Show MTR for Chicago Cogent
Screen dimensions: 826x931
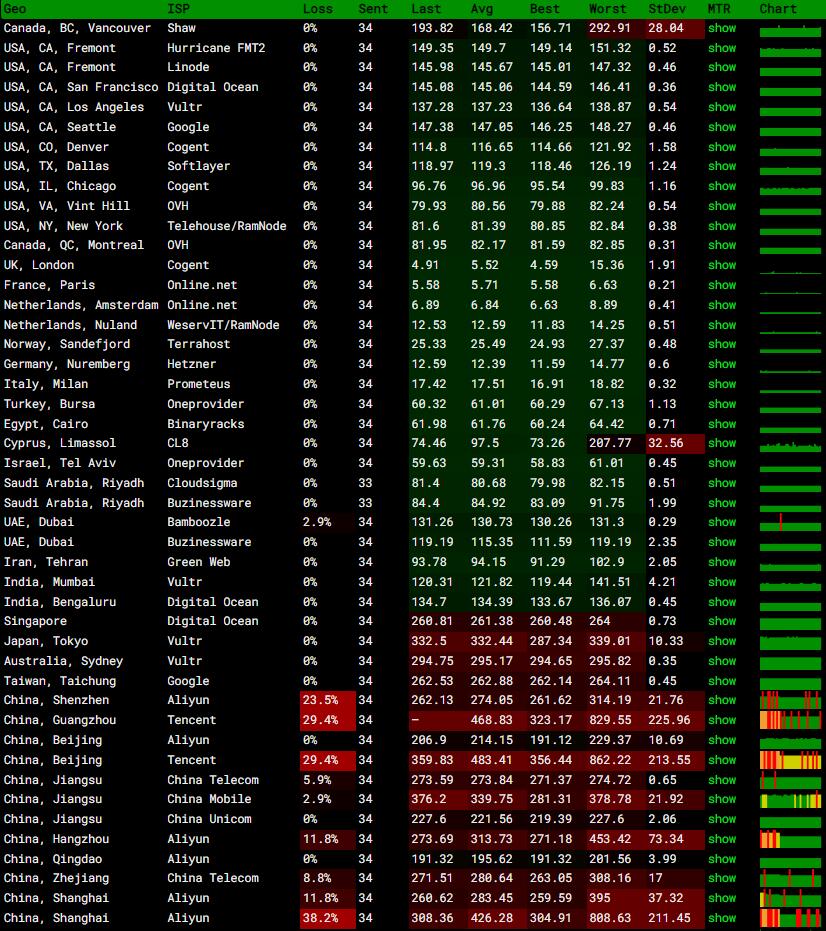click(x=722, y=186)
